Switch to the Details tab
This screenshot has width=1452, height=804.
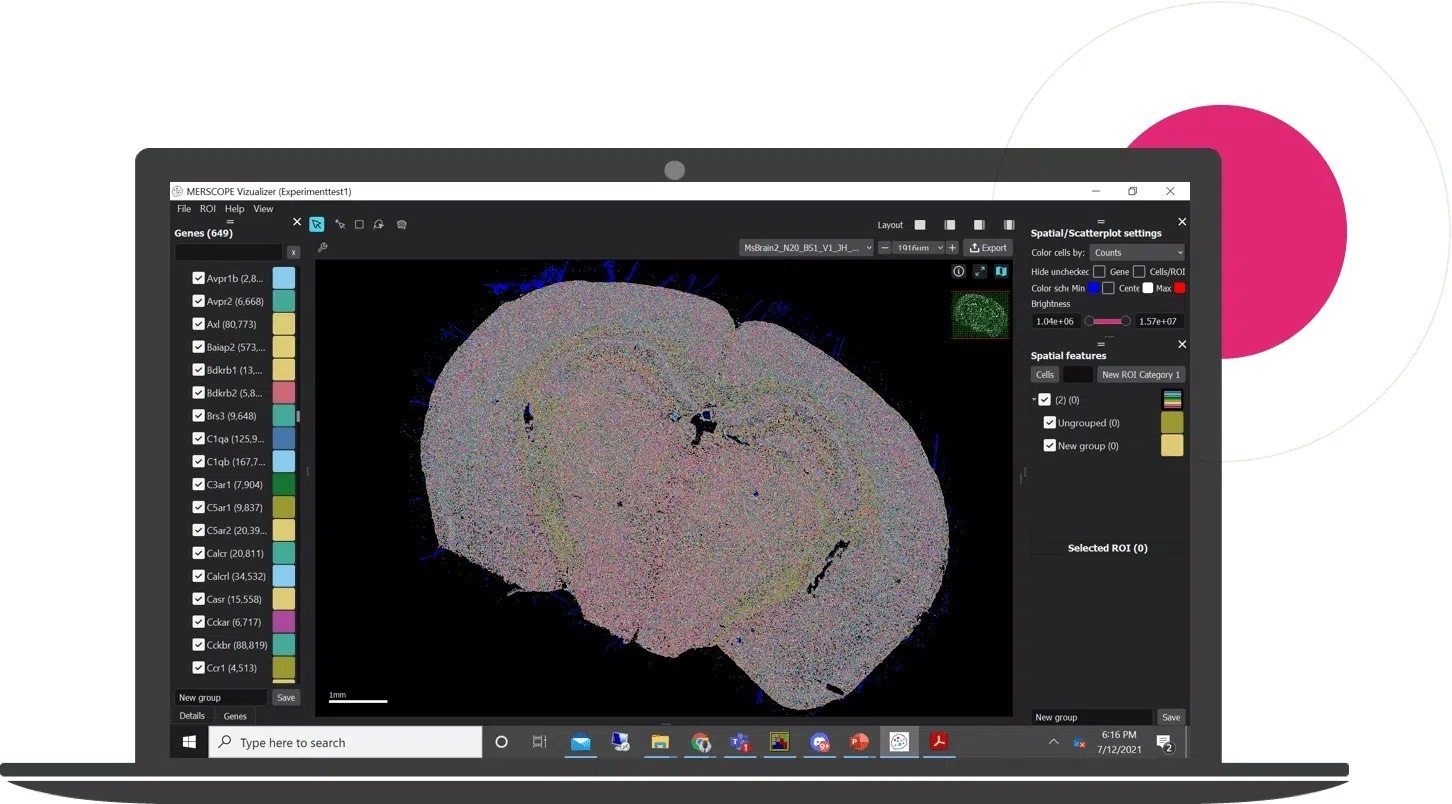pyautogui.click(x=192, y=716)
